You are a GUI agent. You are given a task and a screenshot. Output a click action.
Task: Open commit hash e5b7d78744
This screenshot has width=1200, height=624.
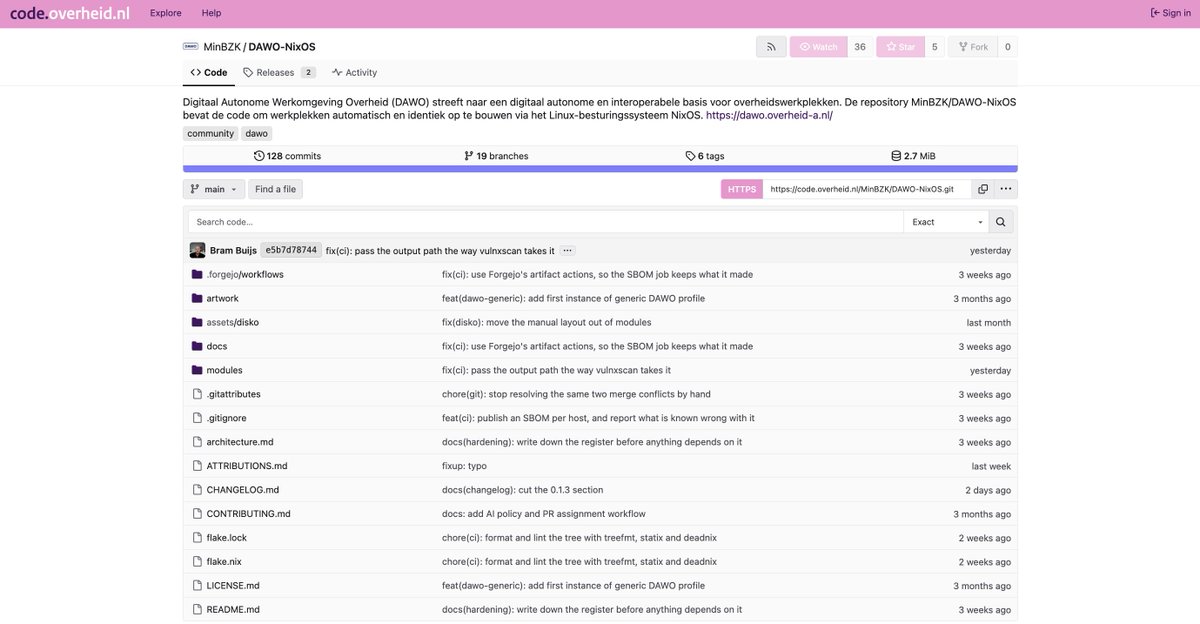coord(291,250)
